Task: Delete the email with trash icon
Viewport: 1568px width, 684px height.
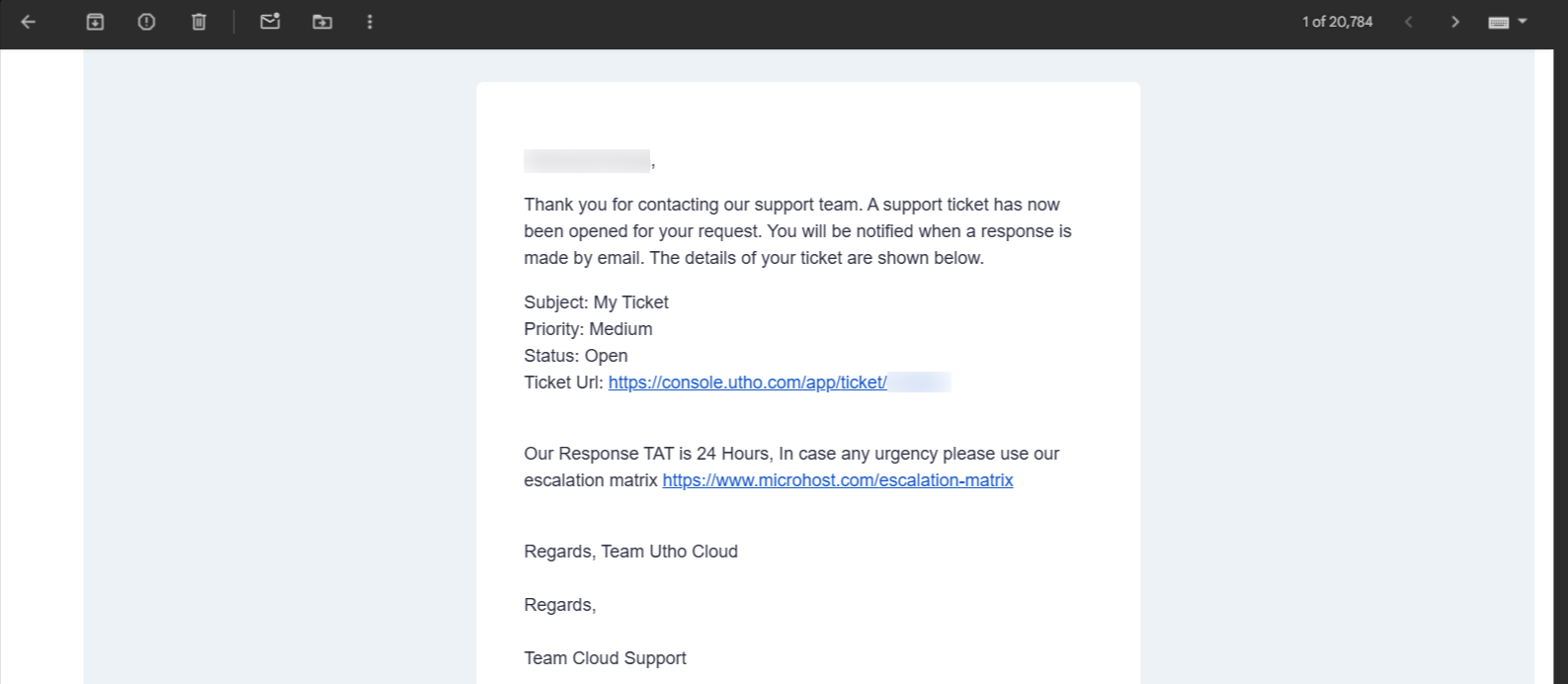Action: (199, 22)
